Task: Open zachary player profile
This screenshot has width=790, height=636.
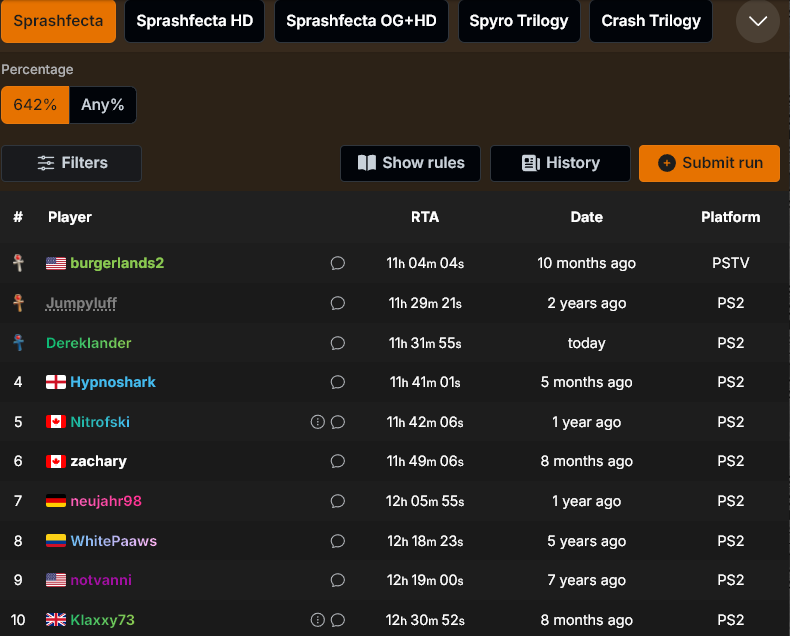Action: [98, 461]
